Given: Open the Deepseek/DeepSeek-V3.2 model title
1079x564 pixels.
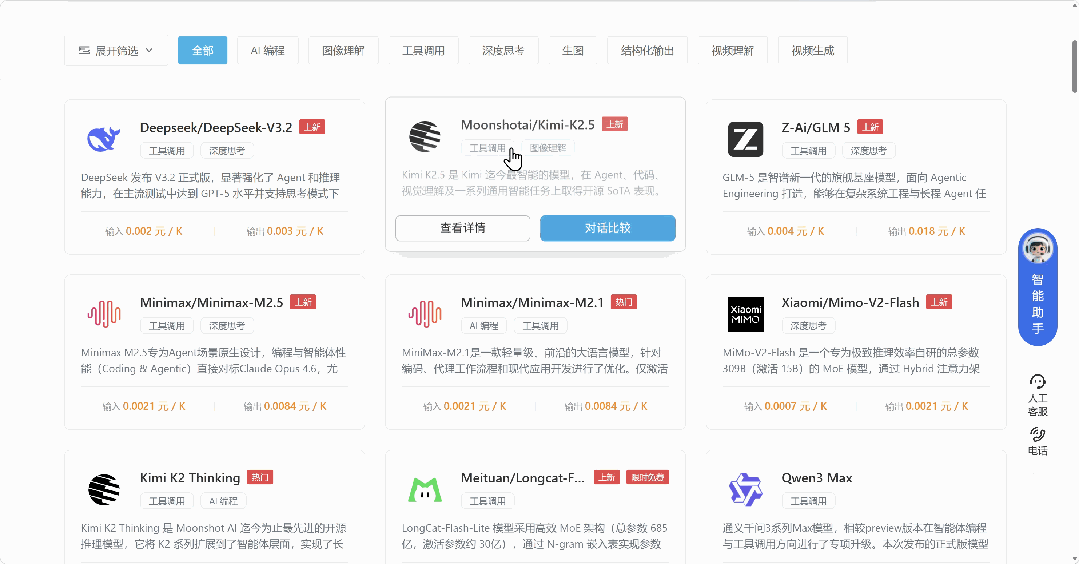Looking at the screenshot, I should coord(216,127).
